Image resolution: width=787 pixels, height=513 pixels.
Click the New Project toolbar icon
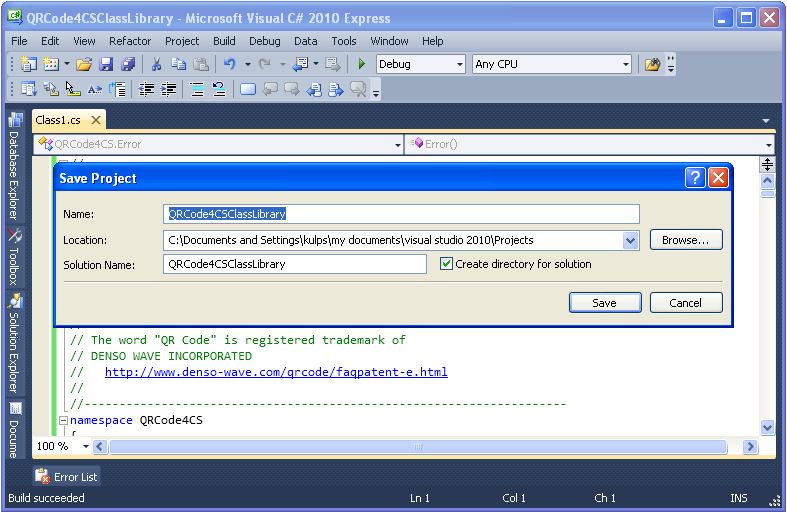tap(29, 64)
